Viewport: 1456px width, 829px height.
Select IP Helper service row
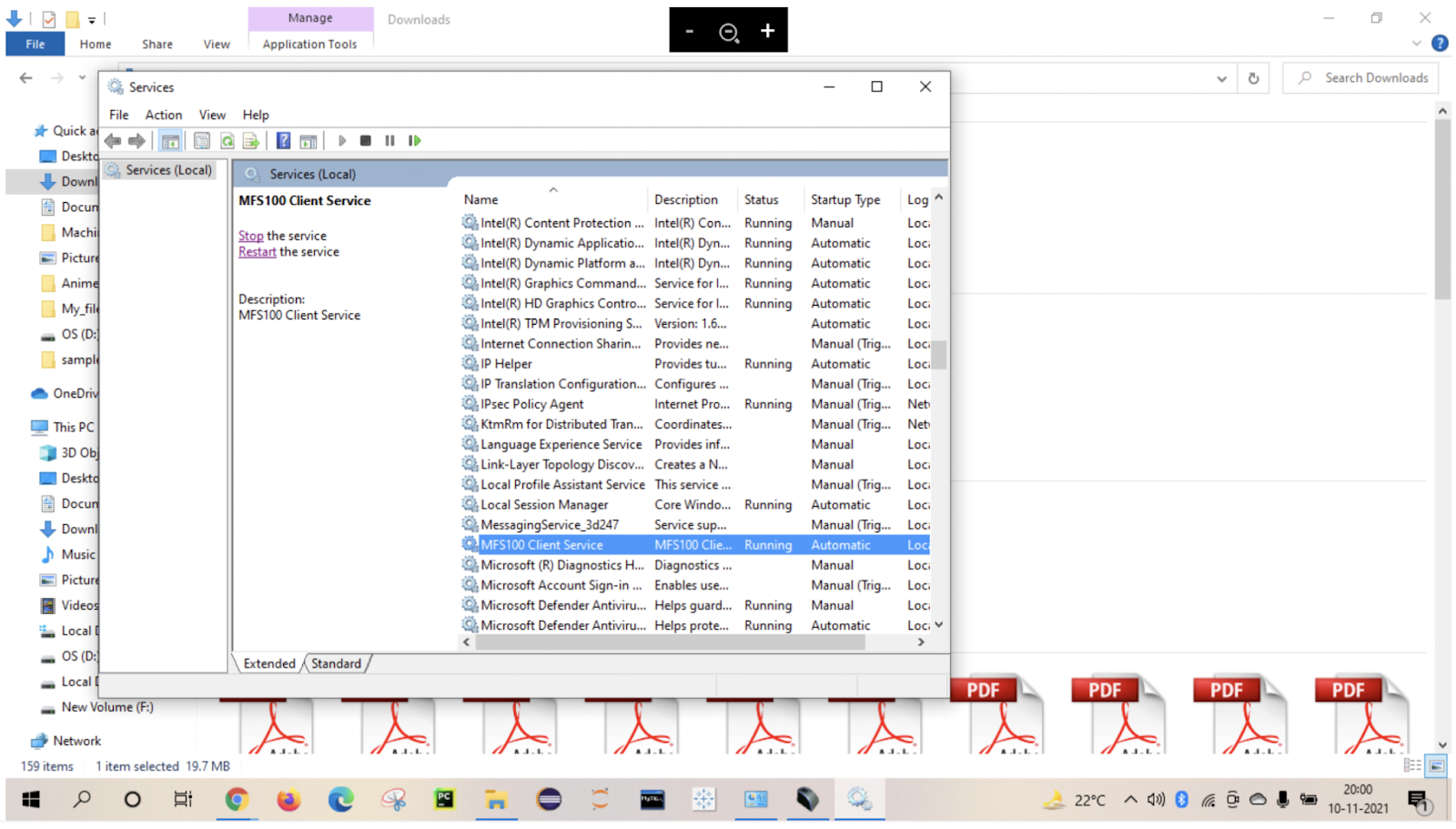(x=695, y=364)
